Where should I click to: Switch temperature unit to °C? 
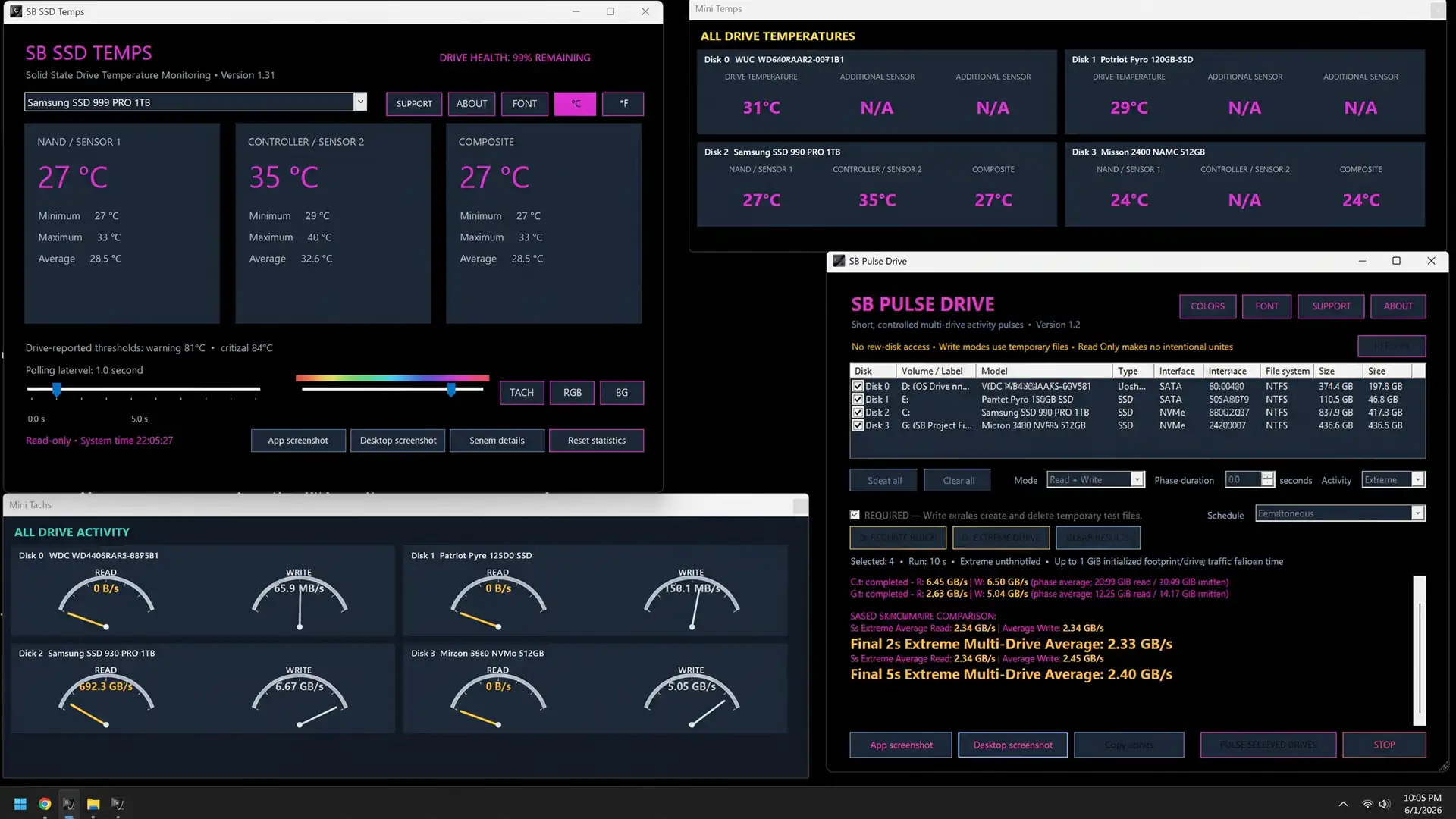point(575,104)
